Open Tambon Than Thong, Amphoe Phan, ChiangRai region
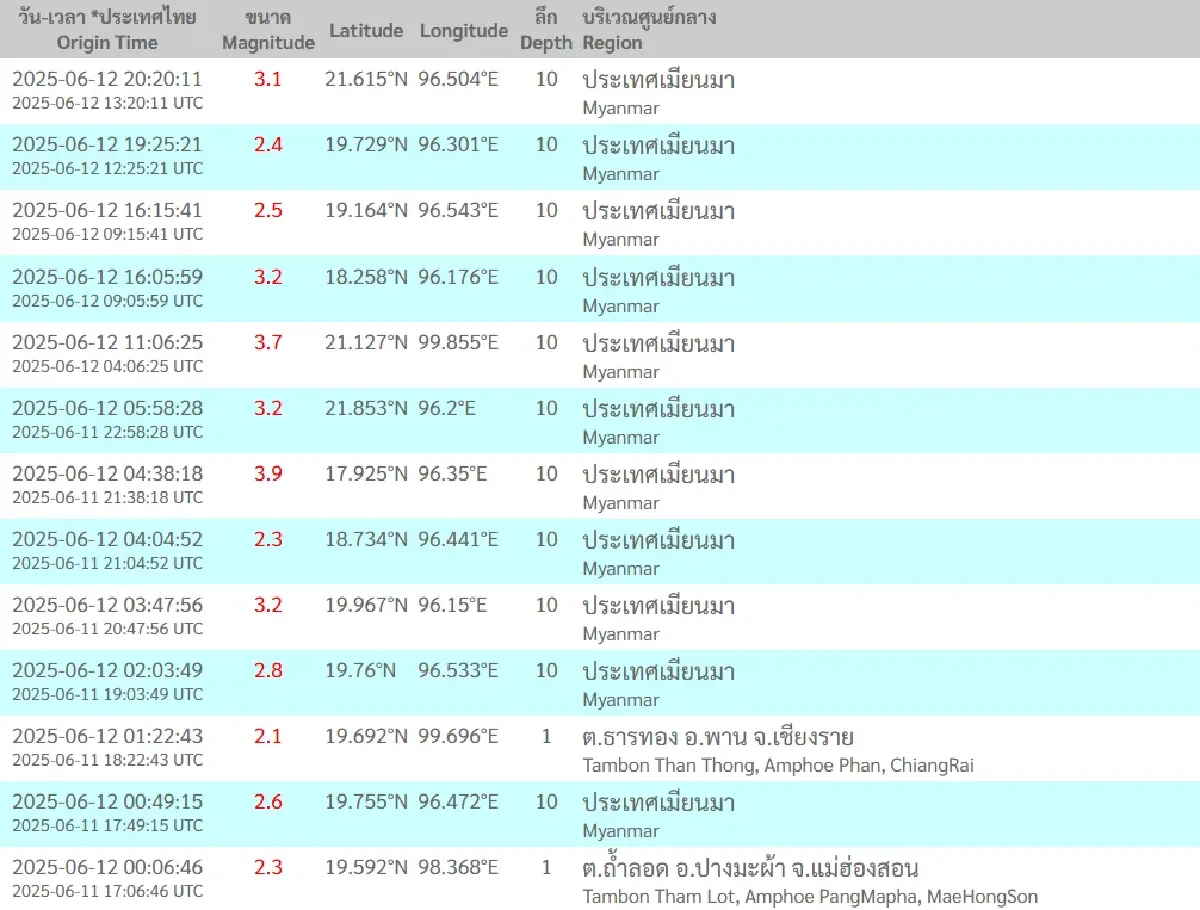 click(x=778, y=766)
